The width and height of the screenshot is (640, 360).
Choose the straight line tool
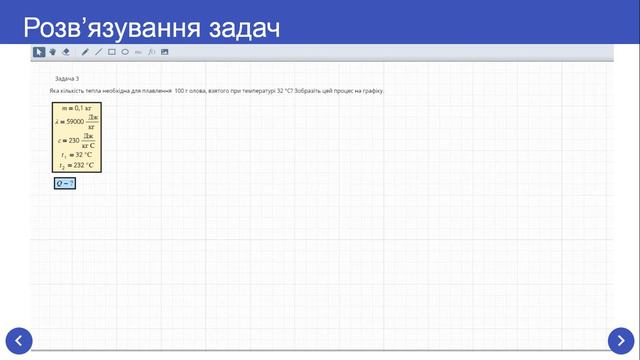98,52
